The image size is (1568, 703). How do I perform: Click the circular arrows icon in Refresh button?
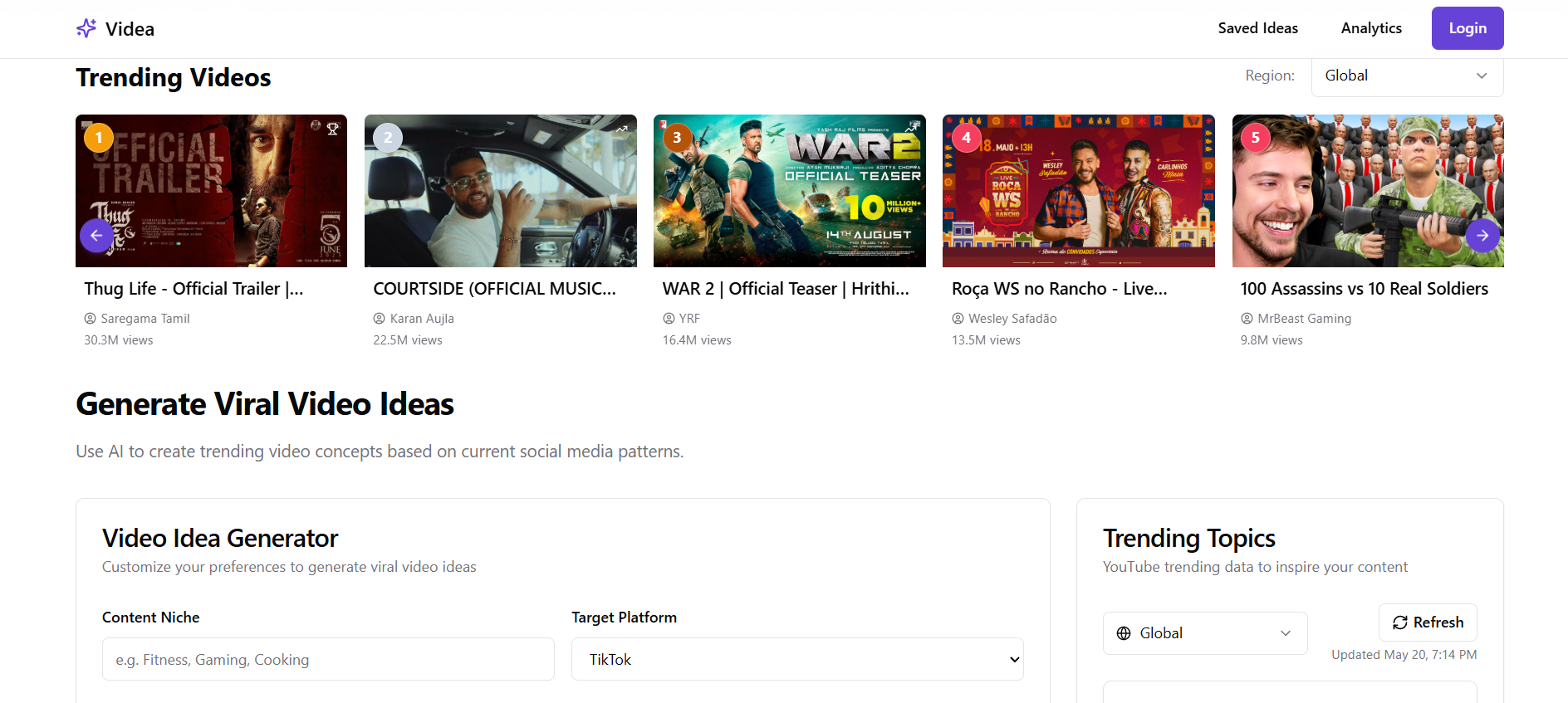pyautogui.click(x=1400, y=622)
